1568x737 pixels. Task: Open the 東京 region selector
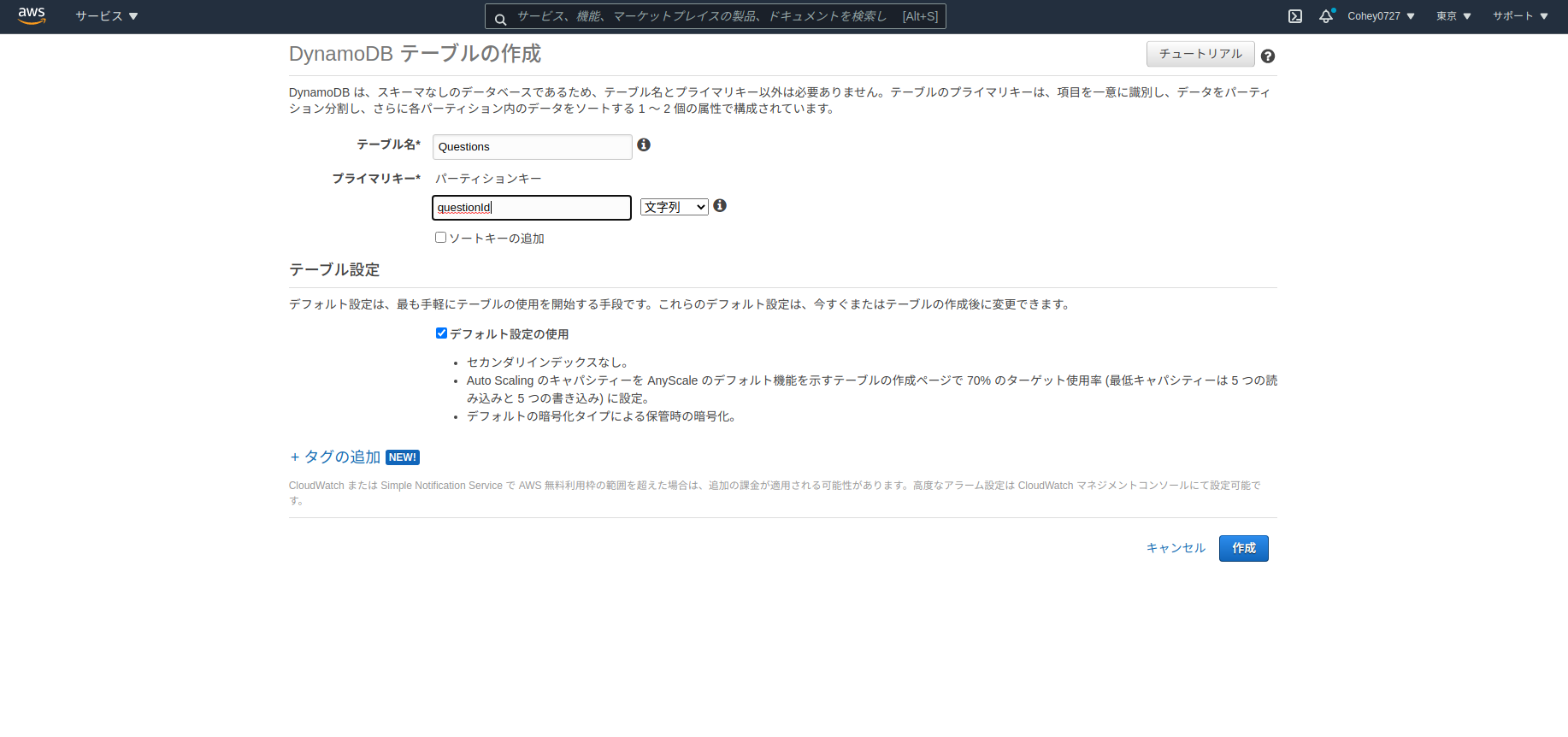pyautogui.click(x=1453, y=16)
